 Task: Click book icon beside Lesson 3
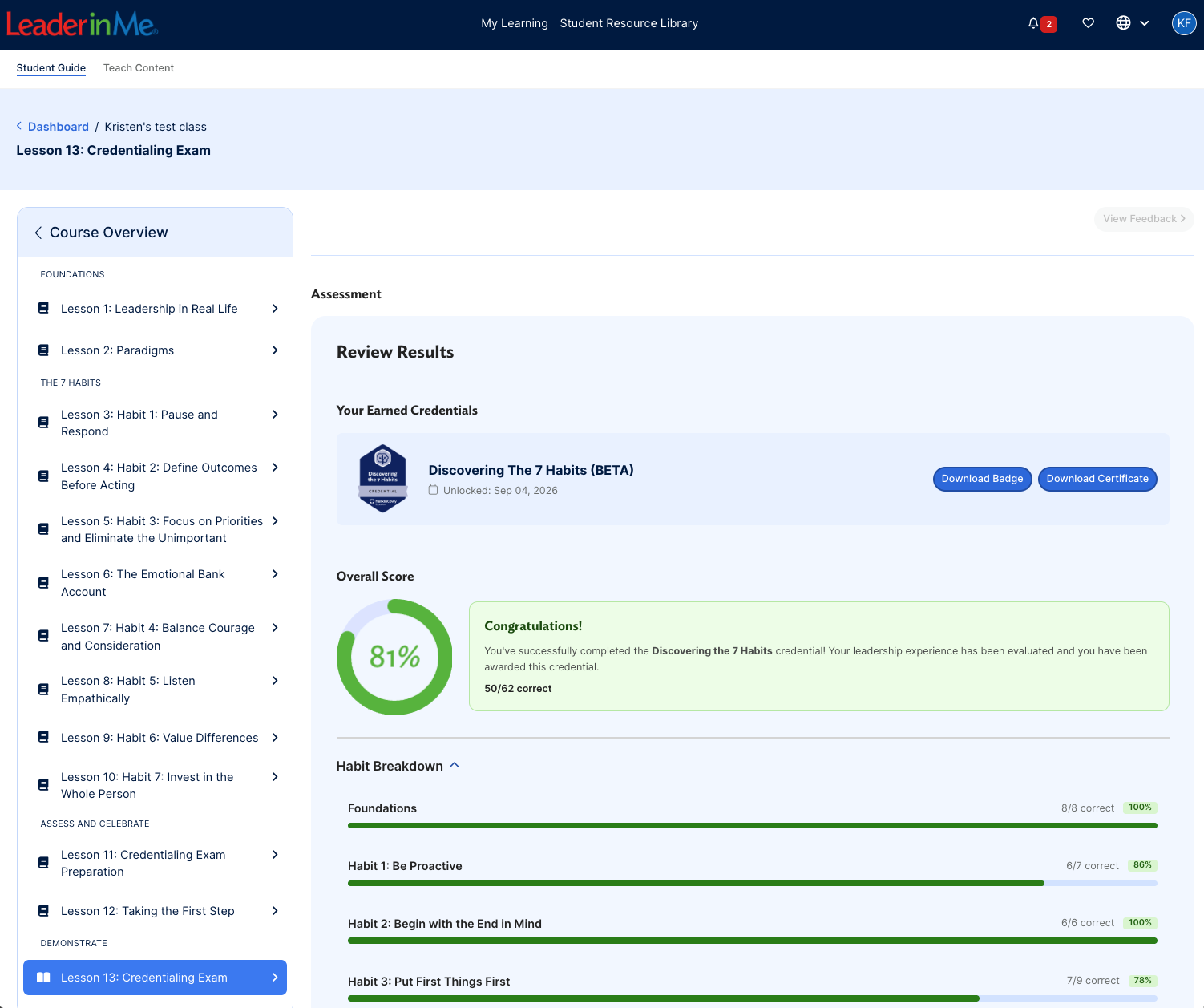coord(44,423)
